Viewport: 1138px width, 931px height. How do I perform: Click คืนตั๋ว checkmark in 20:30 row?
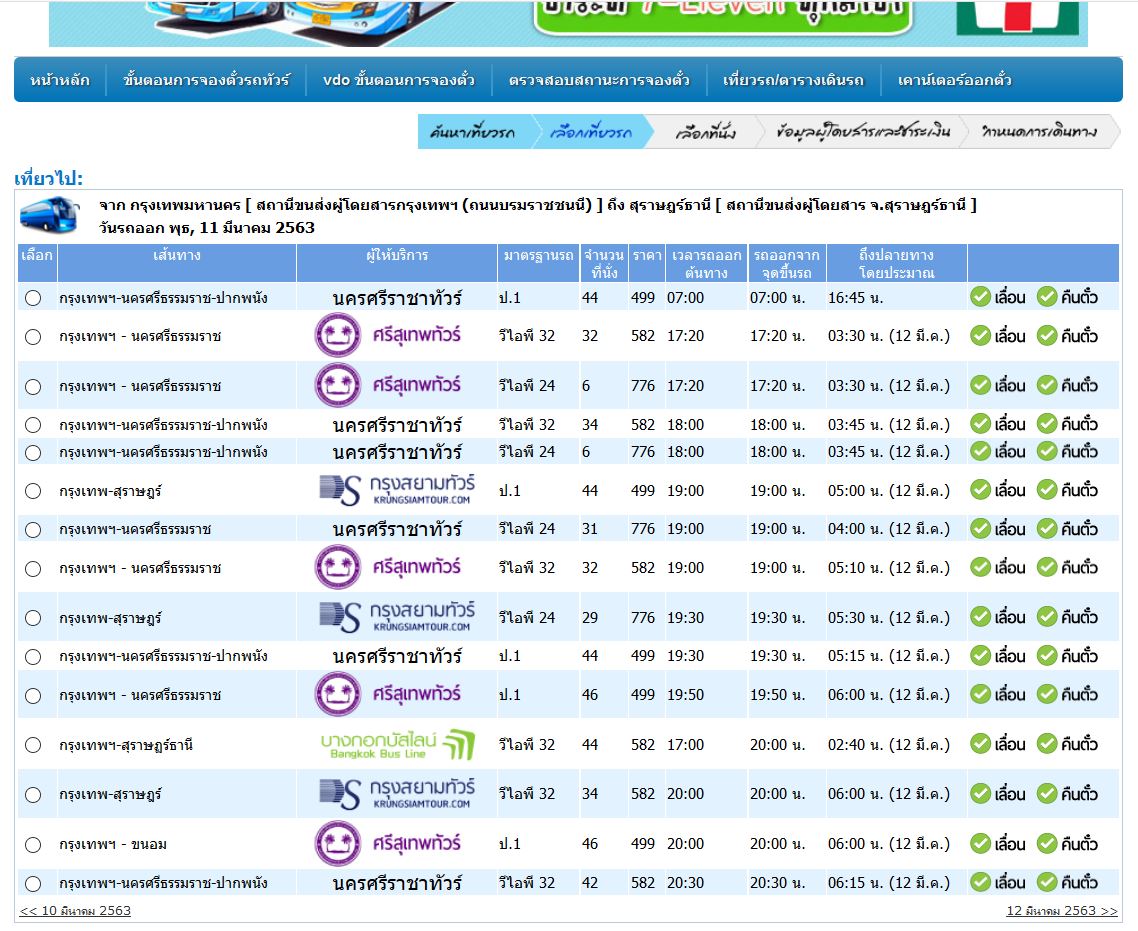pos(1047,882)
